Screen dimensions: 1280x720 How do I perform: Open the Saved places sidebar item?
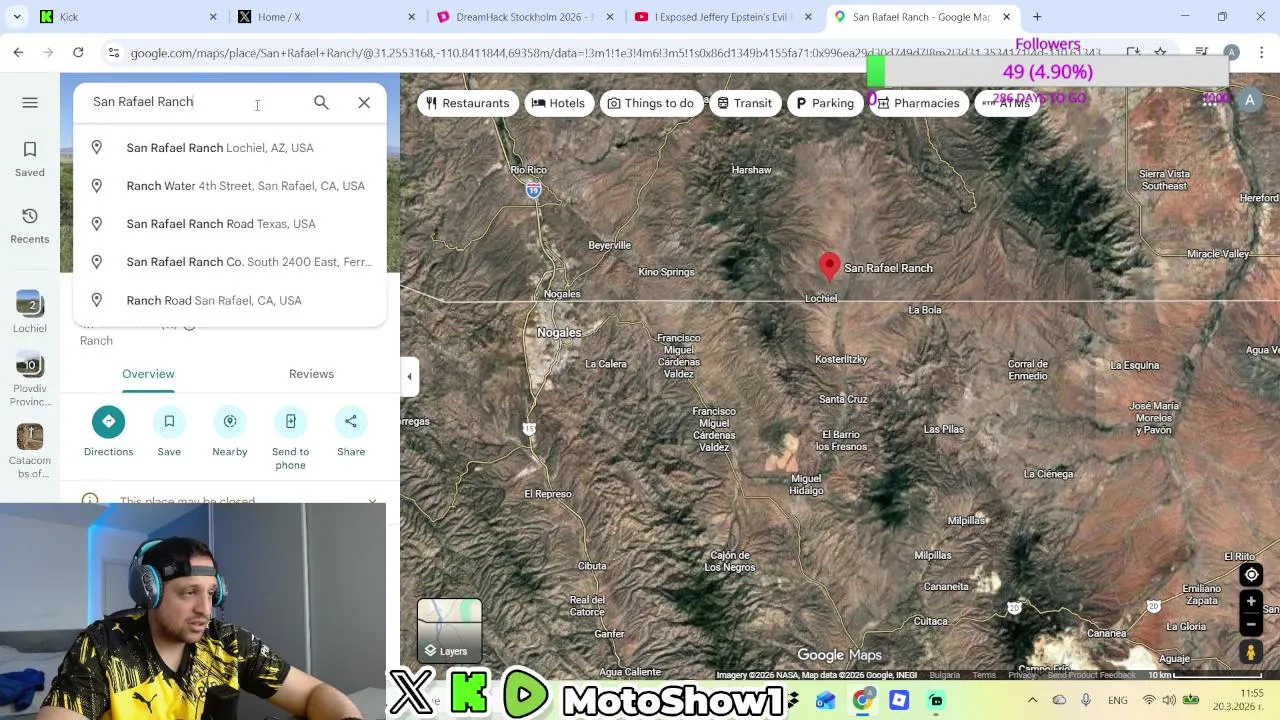(x=30, y=158)
